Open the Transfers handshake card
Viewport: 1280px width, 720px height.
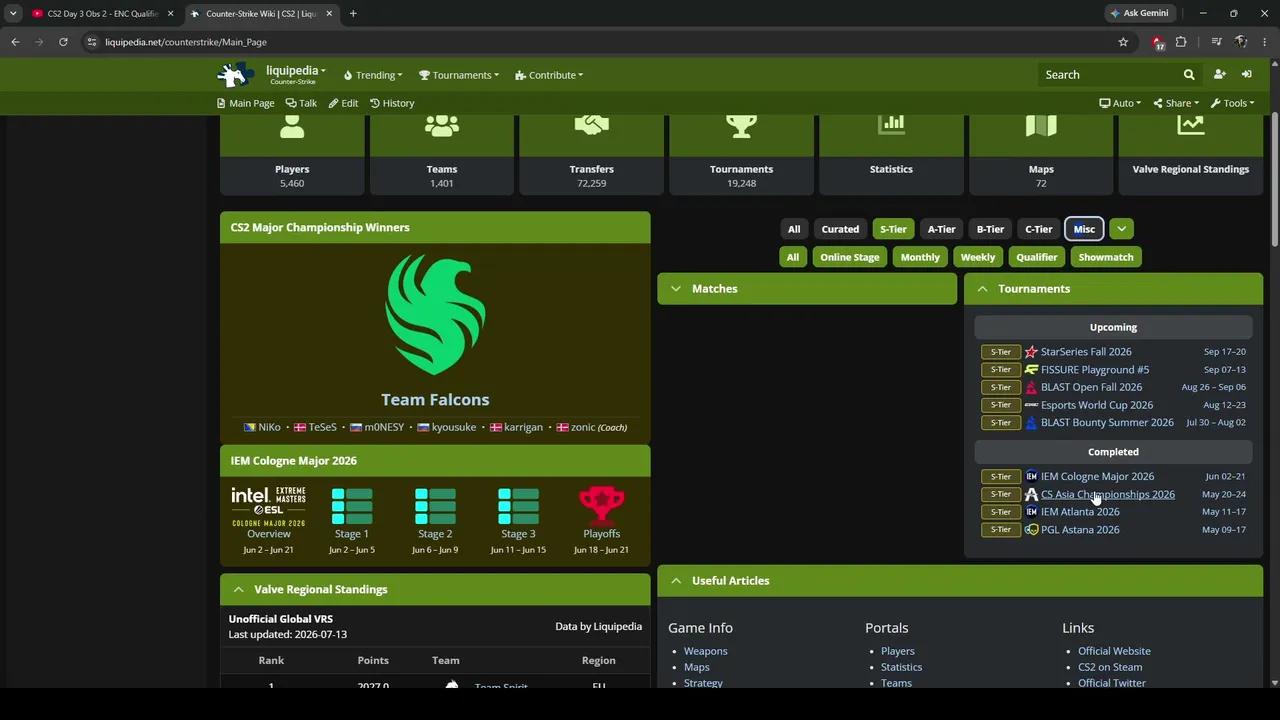coord(592,125)
